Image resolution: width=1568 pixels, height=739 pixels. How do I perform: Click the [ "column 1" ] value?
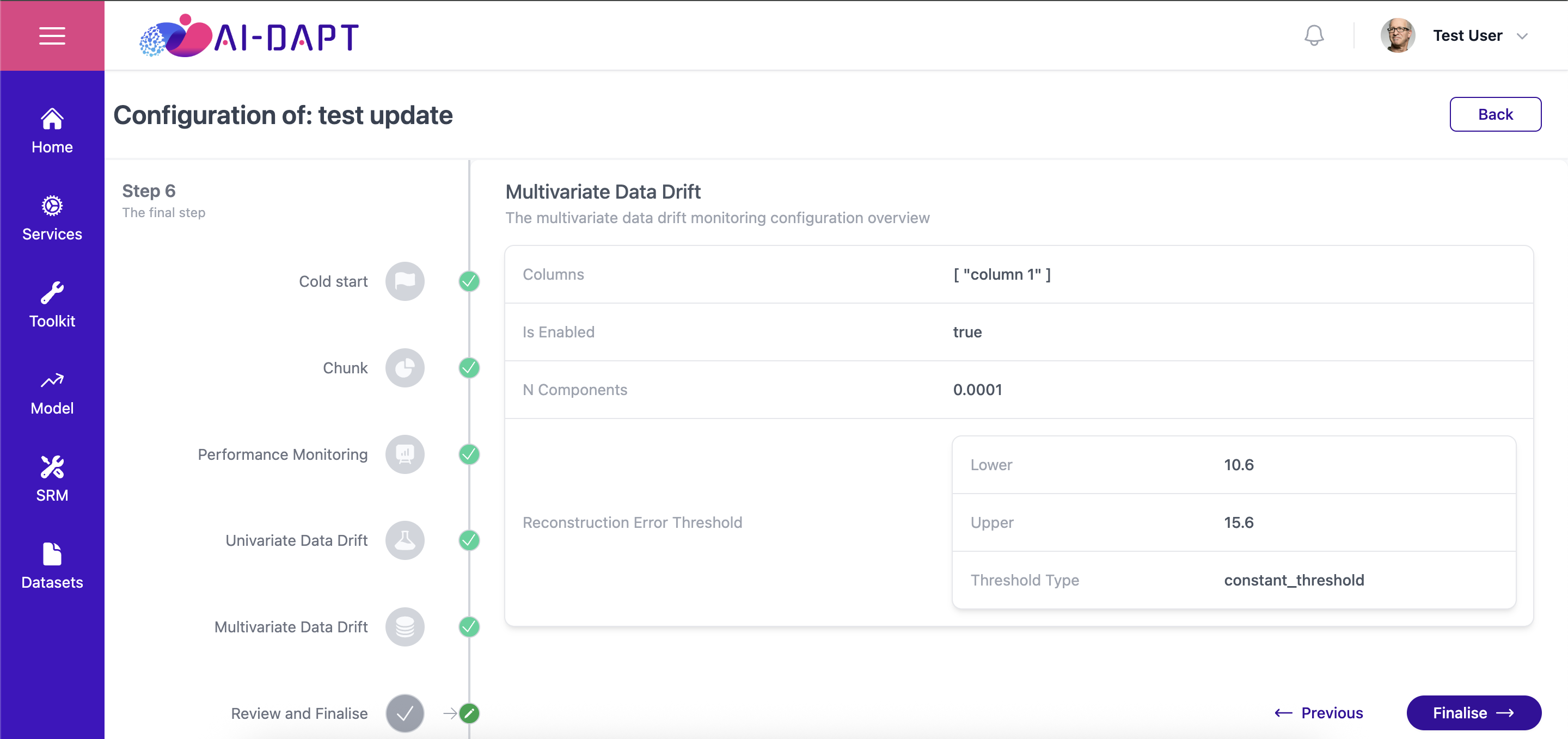click(x=1002, y=274)
